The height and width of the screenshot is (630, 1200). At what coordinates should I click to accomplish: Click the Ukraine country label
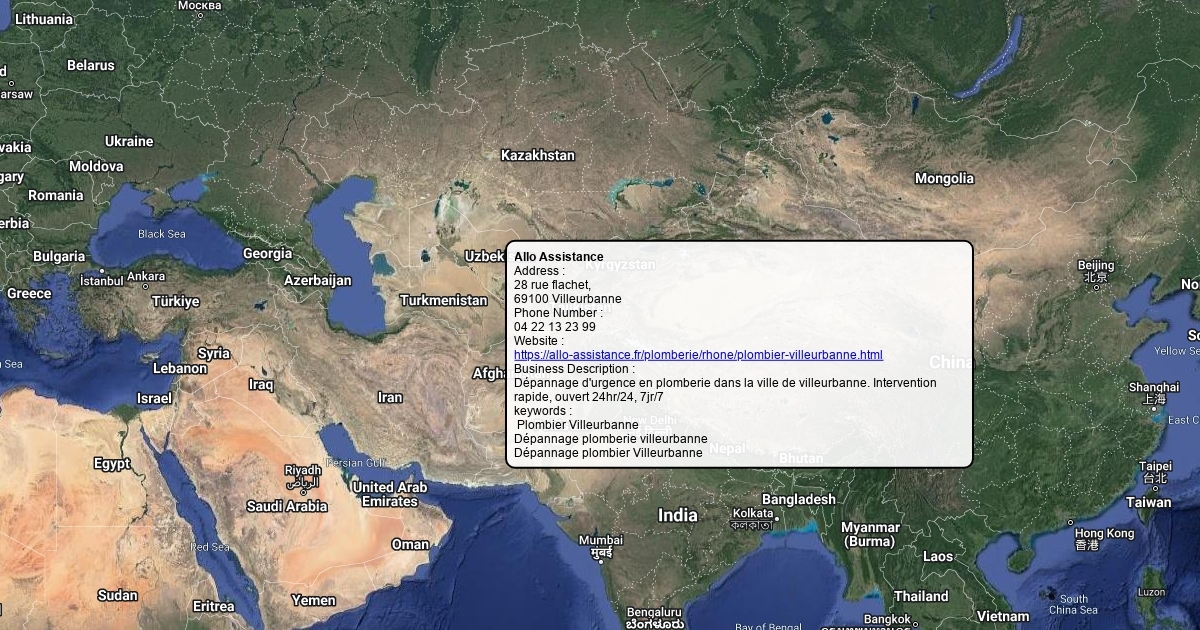[x=129, y=141]
